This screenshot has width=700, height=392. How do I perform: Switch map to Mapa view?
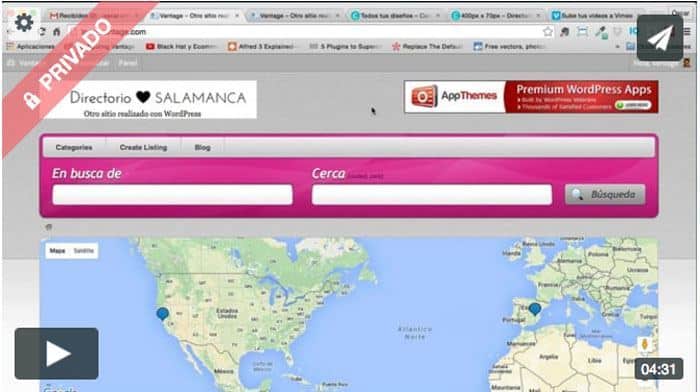click(58, 251)
